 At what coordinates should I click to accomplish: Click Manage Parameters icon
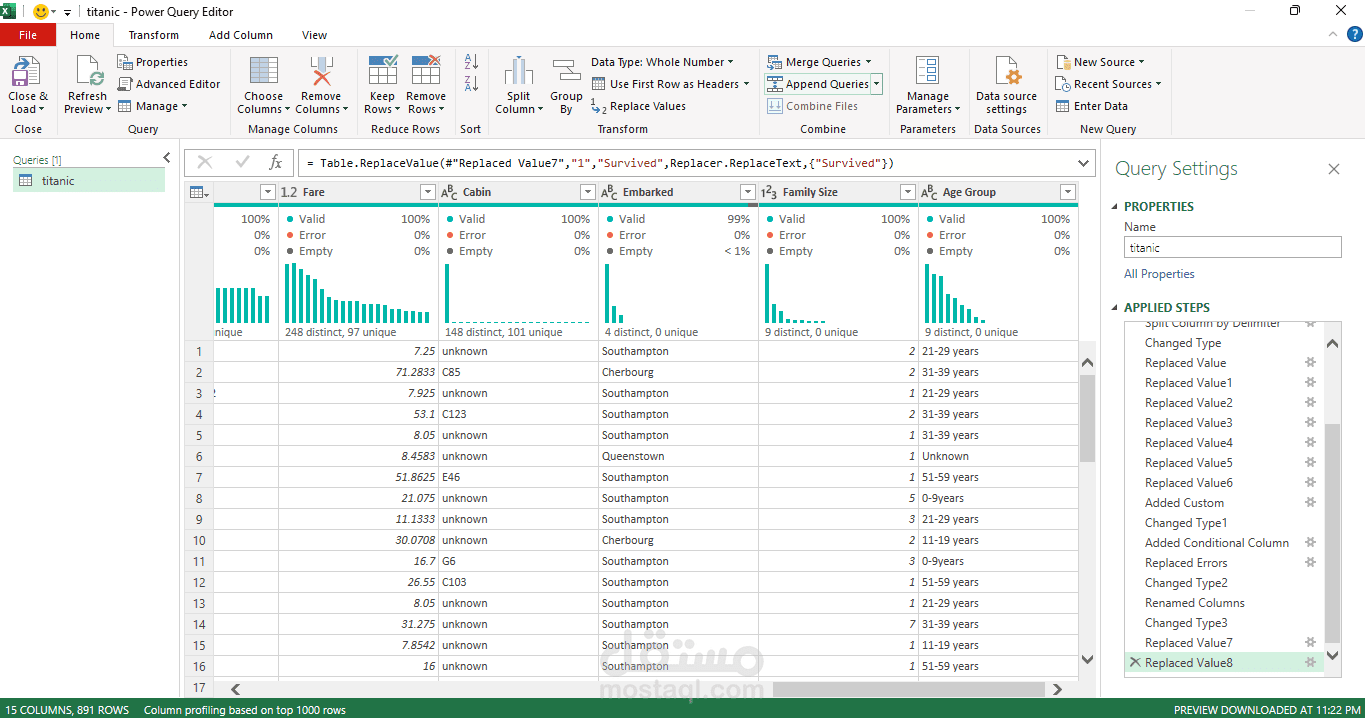(x=927, y=71)
